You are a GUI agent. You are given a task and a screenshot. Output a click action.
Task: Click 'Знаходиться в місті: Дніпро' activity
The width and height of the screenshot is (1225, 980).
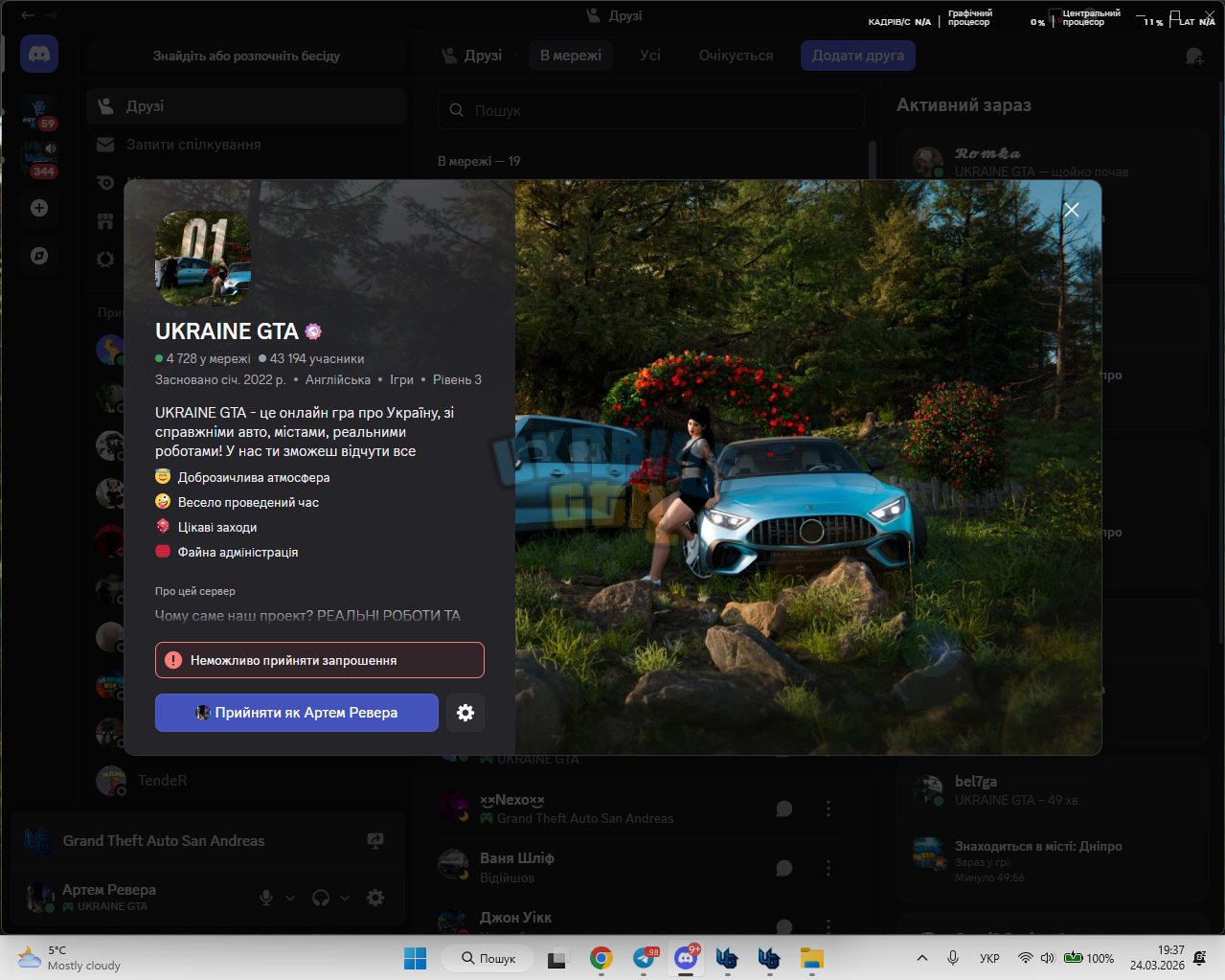point(1038,847)
